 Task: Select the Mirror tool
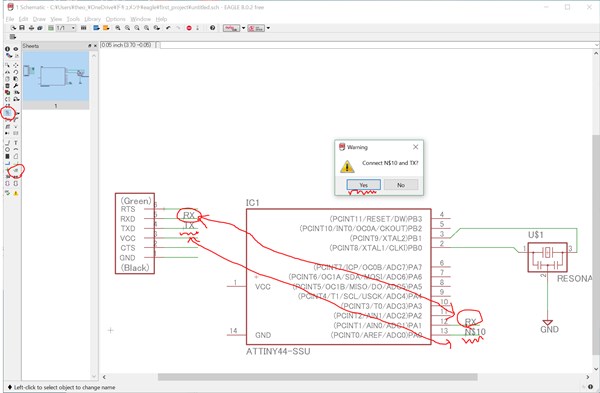pyautogui.click(x=7, y=72)
